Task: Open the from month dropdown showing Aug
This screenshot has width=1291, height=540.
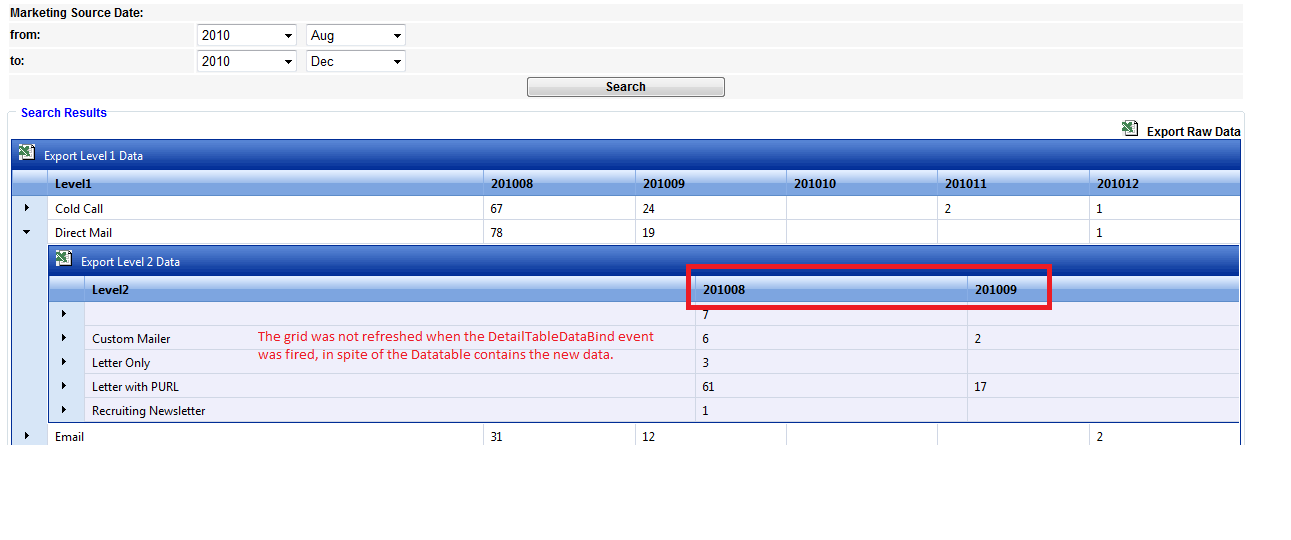Action: click(355, 35)
